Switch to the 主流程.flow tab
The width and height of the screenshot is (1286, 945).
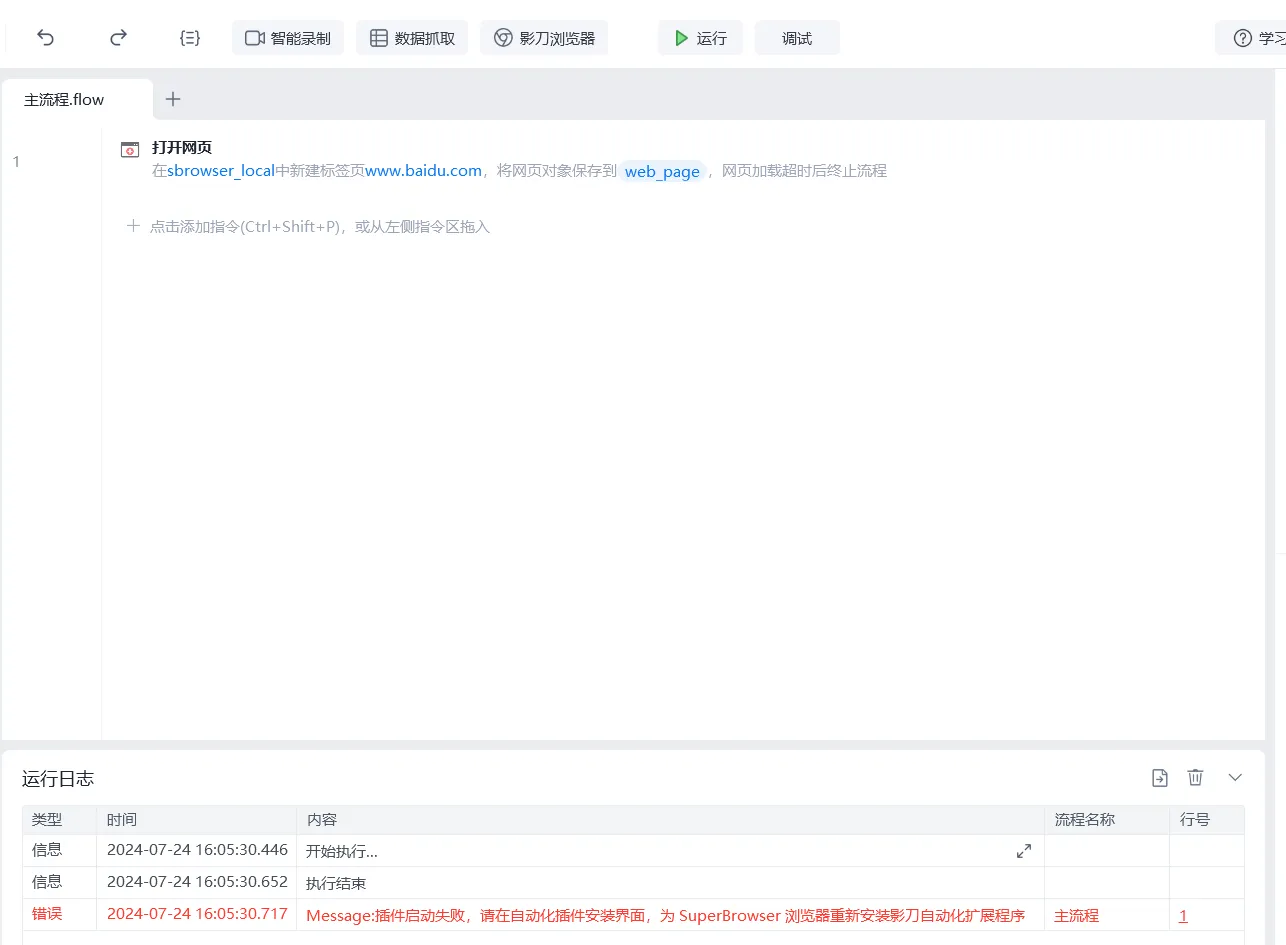[x=64, y=100]
